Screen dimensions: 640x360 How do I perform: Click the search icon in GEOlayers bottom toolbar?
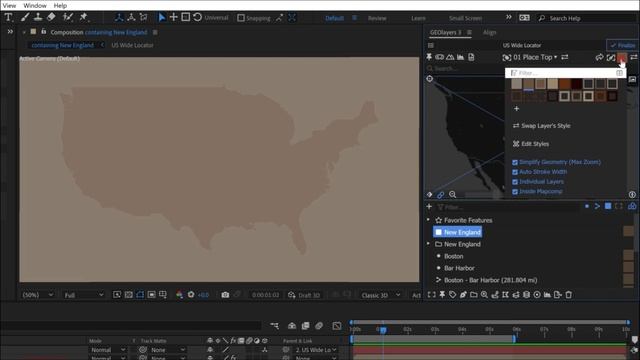pos(484,294)
